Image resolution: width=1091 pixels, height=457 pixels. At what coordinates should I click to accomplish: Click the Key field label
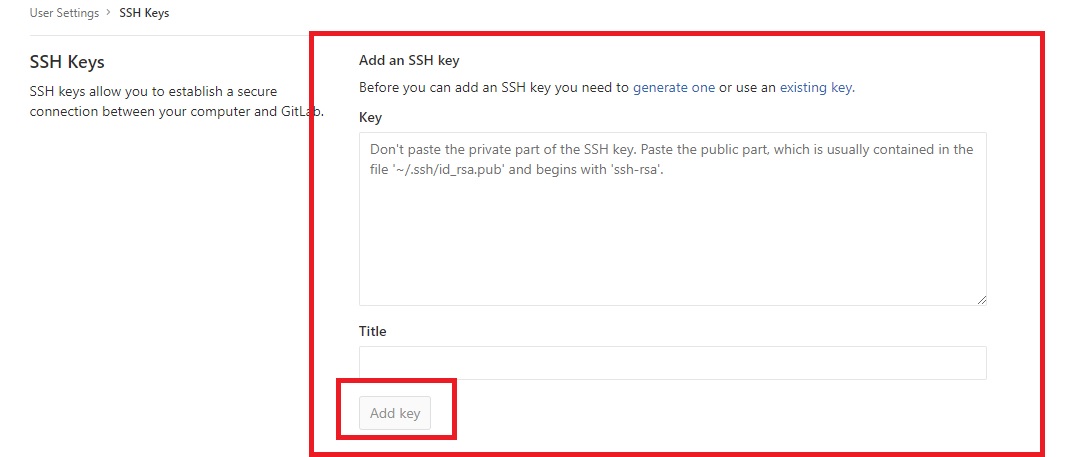pyautogui.click(x=370, y=117)
